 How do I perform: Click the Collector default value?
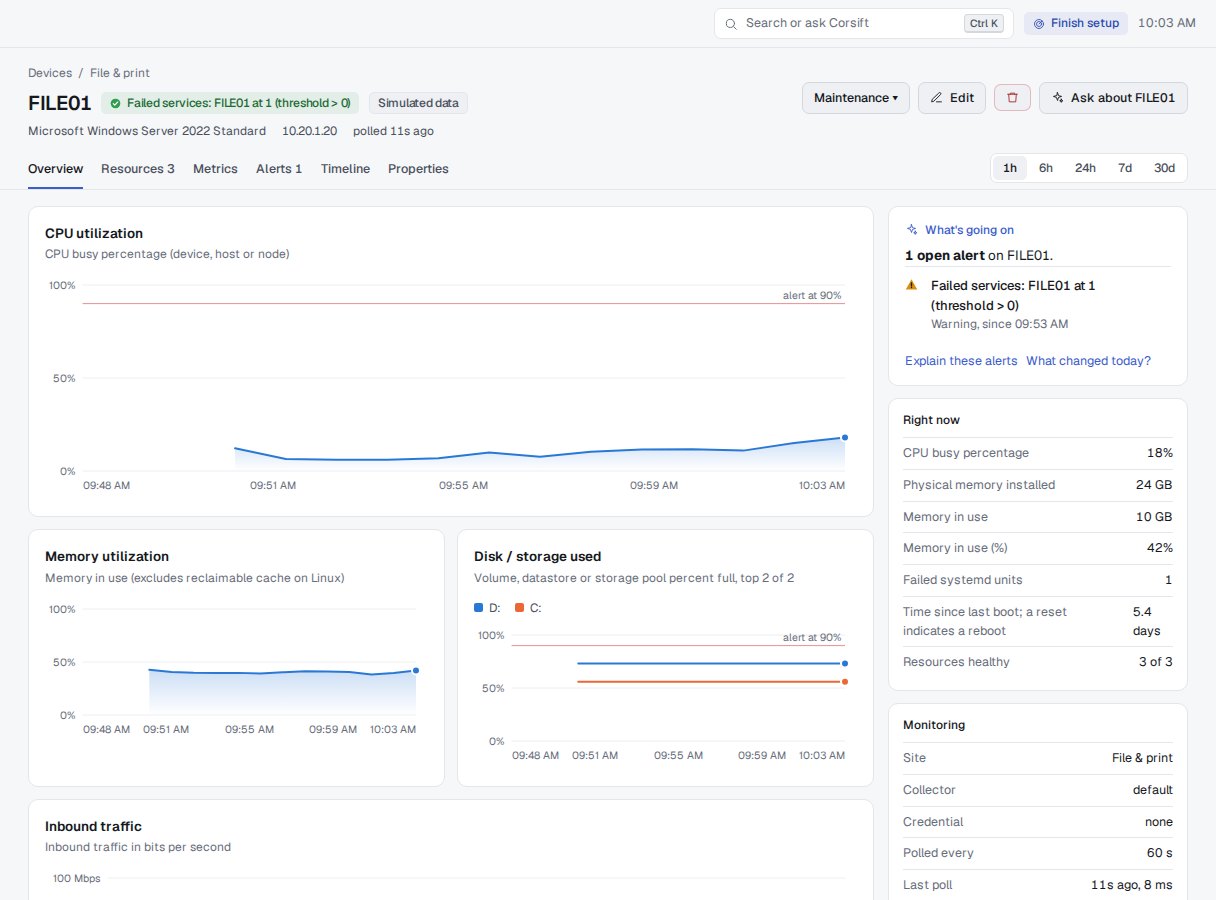pos(1153,790)
